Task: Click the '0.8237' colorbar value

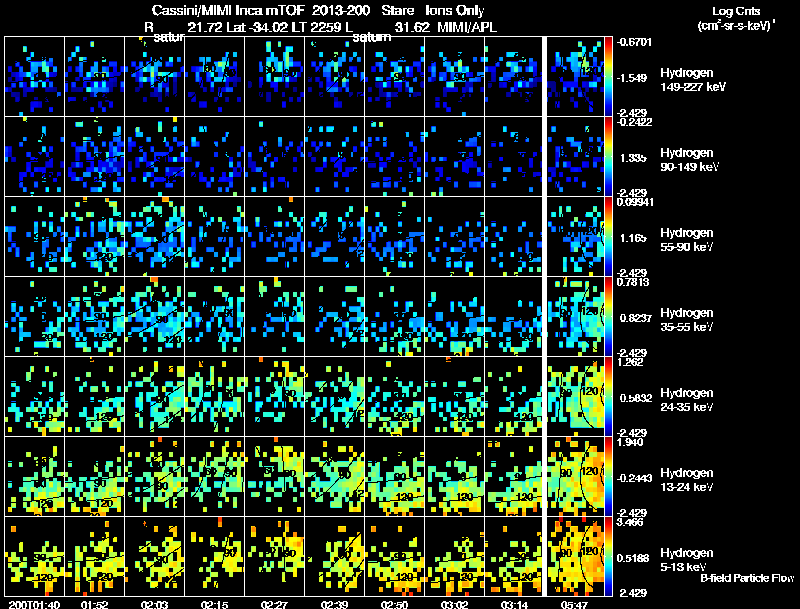Action: tap(636, 318)
